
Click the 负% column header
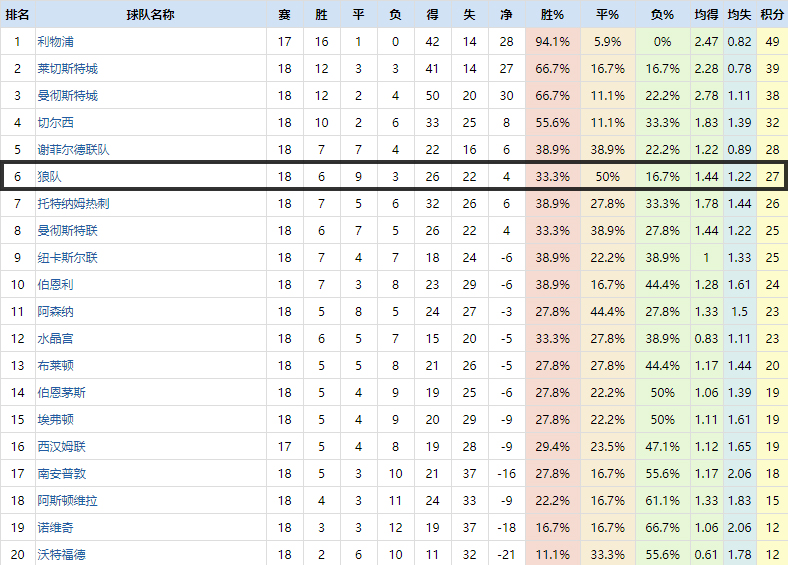click(x=661, y=15)
